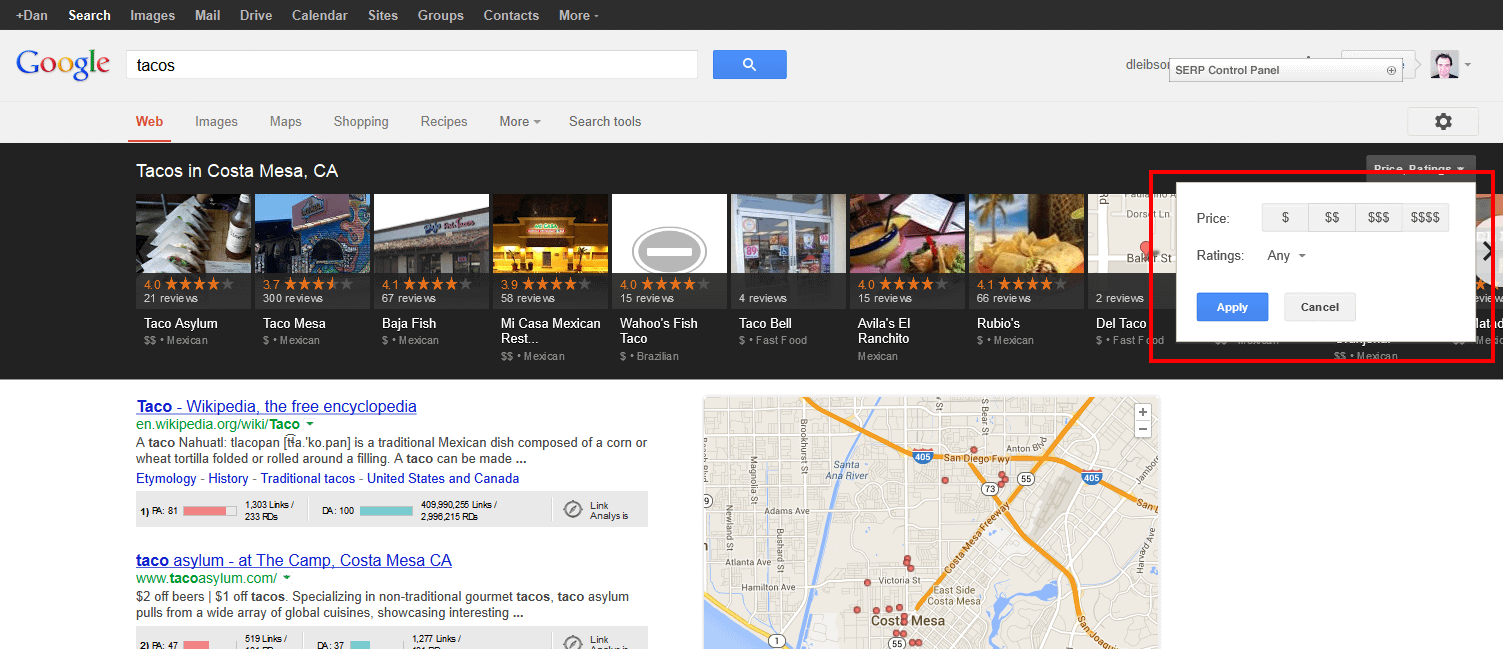The height and width of the screenshot is (649, 1503).
Task: Select the $$$$ price filter
Action: click(1425, 217)
